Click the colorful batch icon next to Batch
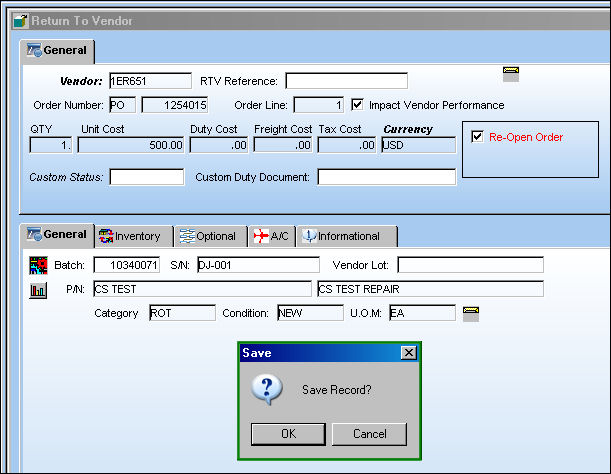The height and width of the screenshot is (474, 611). point(38,265)
